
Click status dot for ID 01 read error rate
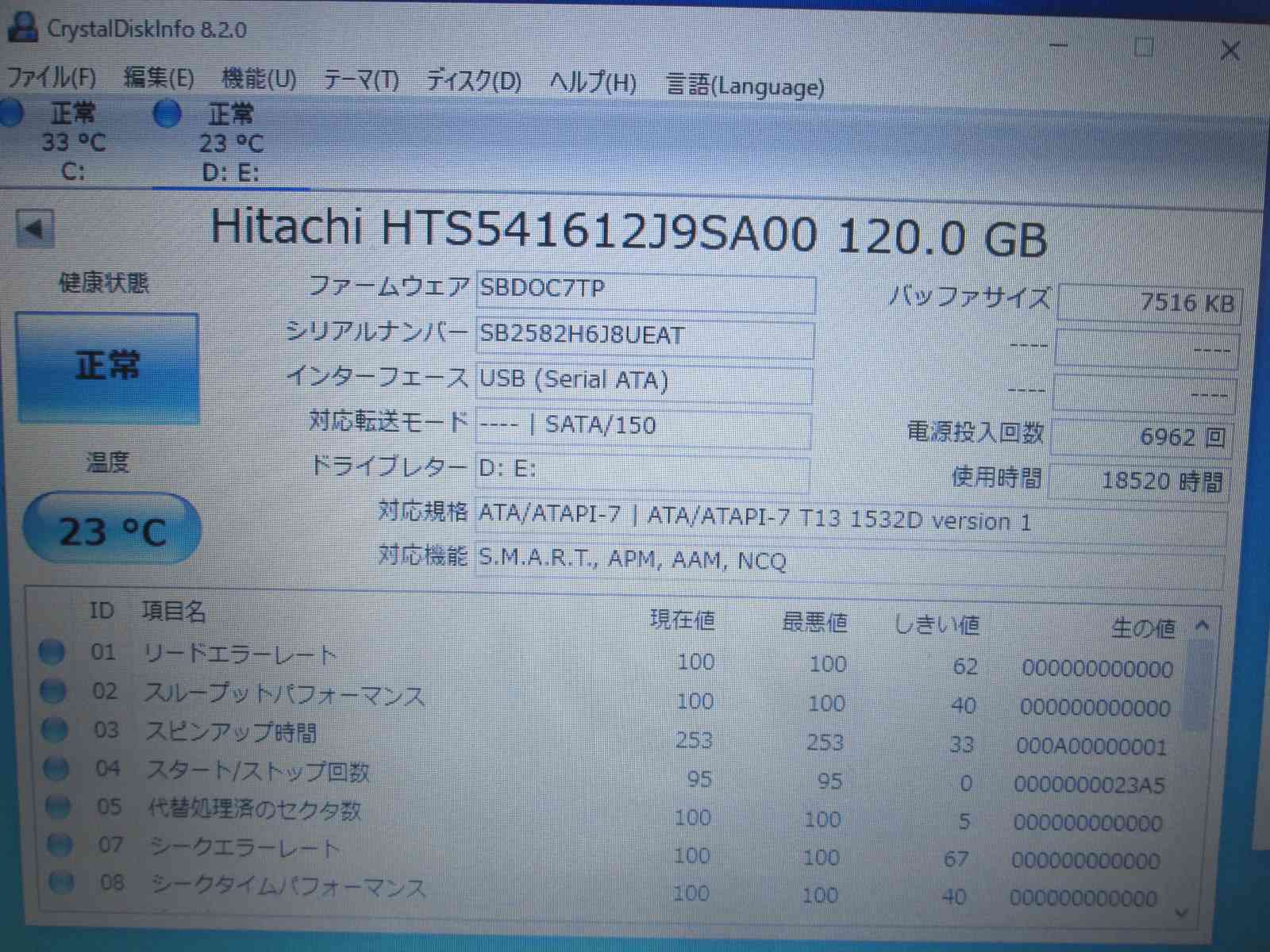click(x=52, y=652)
